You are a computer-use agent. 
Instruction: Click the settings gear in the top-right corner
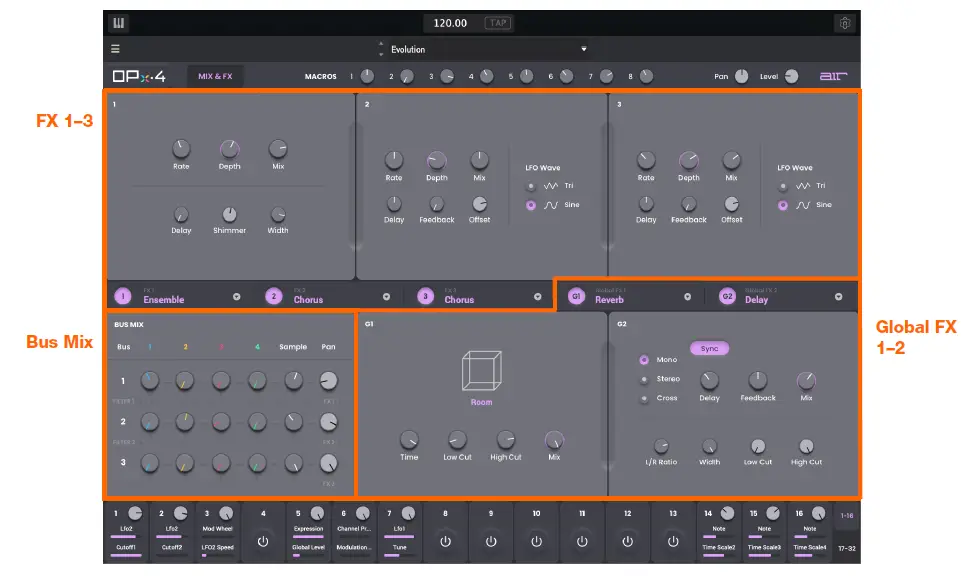(x=845, y=21)
